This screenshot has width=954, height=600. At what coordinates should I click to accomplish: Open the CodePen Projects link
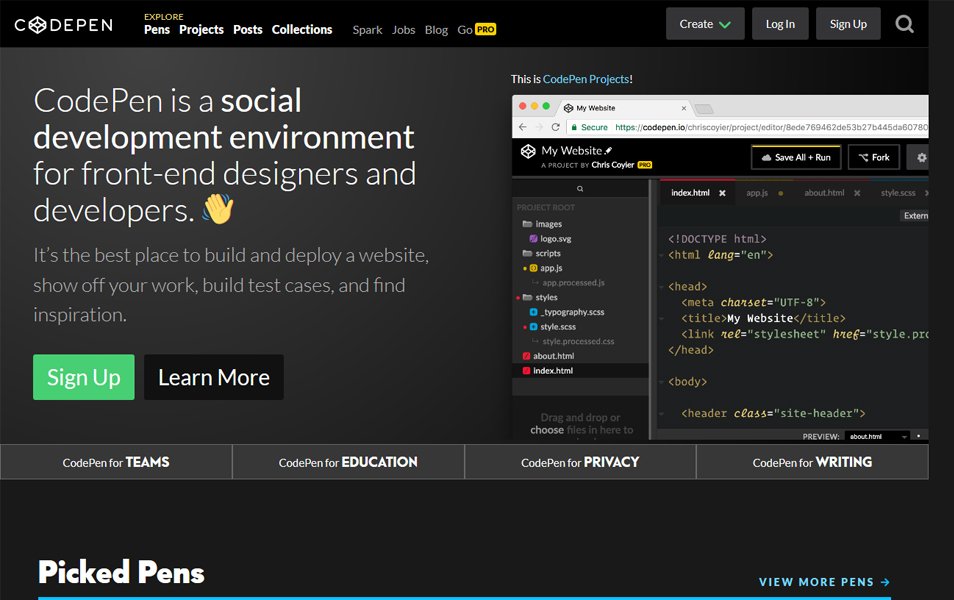(x=586, y=79)
